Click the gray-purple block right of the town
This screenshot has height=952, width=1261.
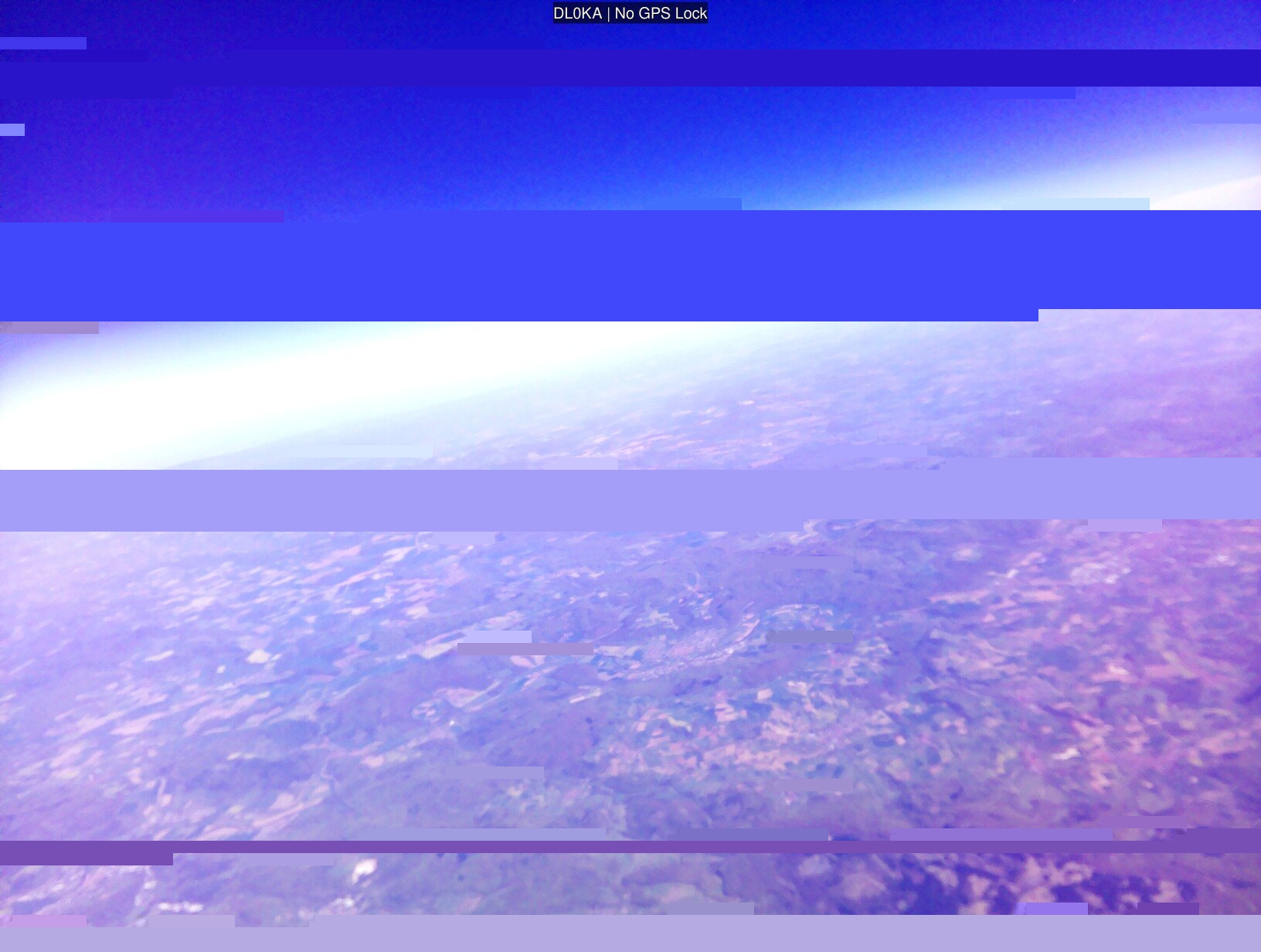click(810, 637)
